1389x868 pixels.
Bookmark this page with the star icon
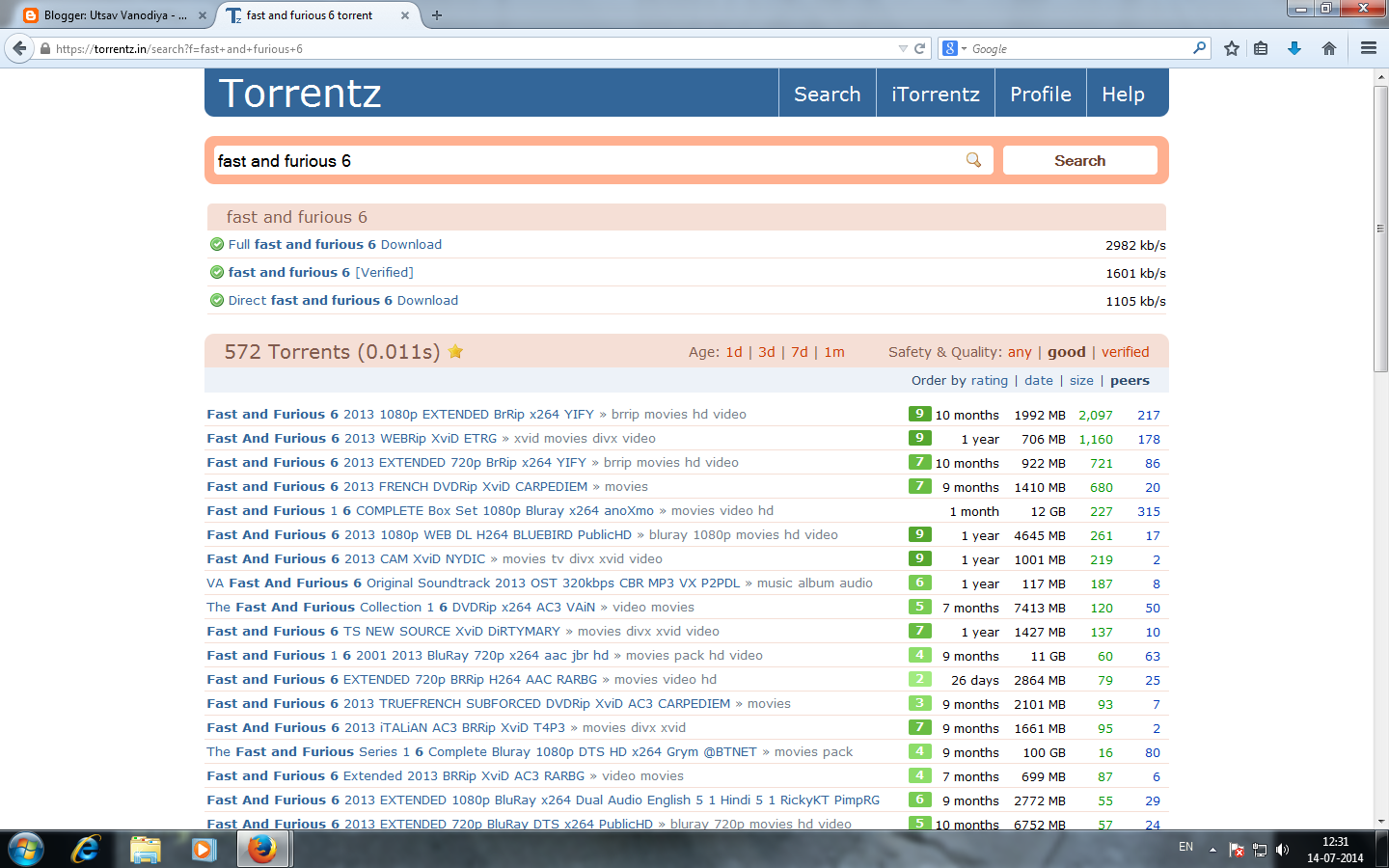(1231, 47)
